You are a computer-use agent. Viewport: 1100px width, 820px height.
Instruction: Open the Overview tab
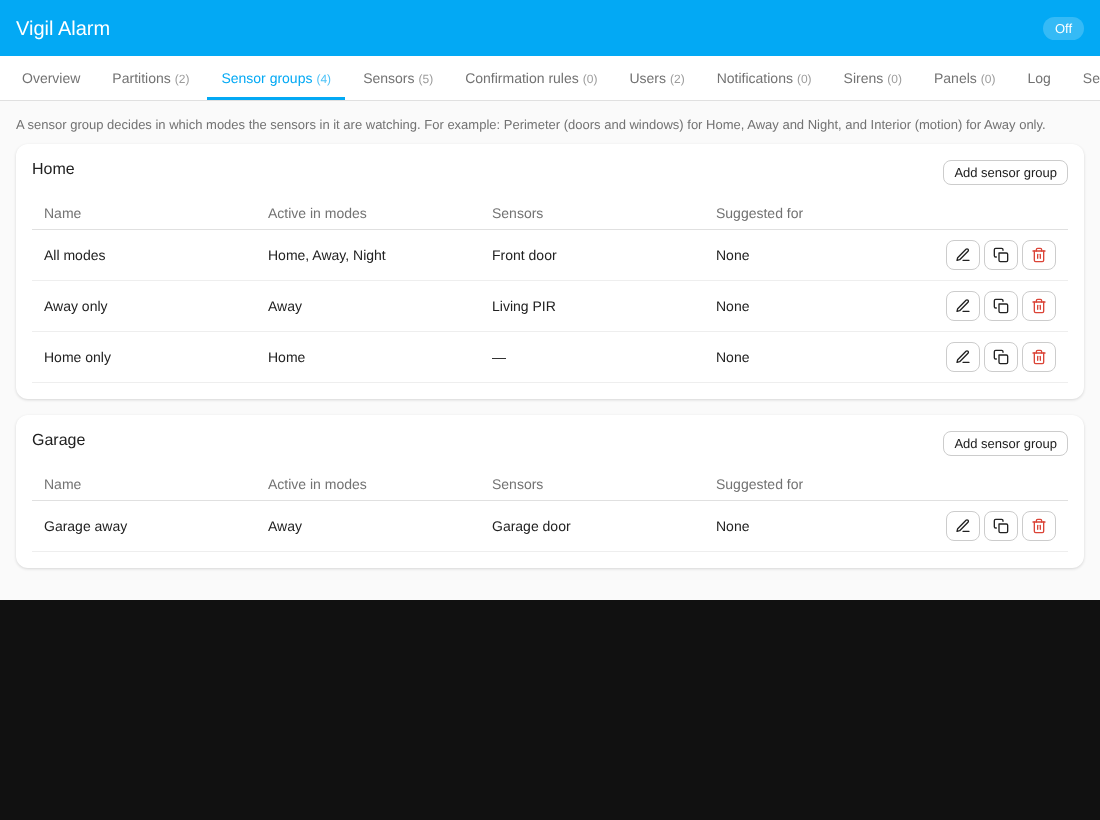pyautogui.click(x=51, y=79)
